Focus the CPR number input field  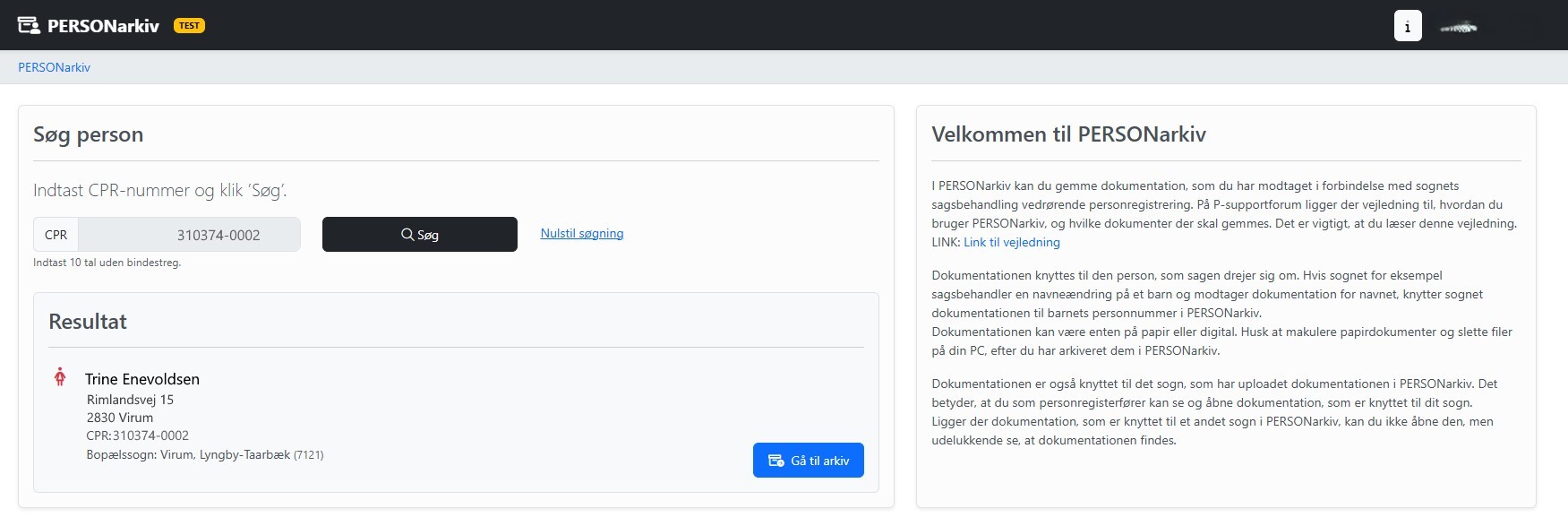(x=189, y=235)
